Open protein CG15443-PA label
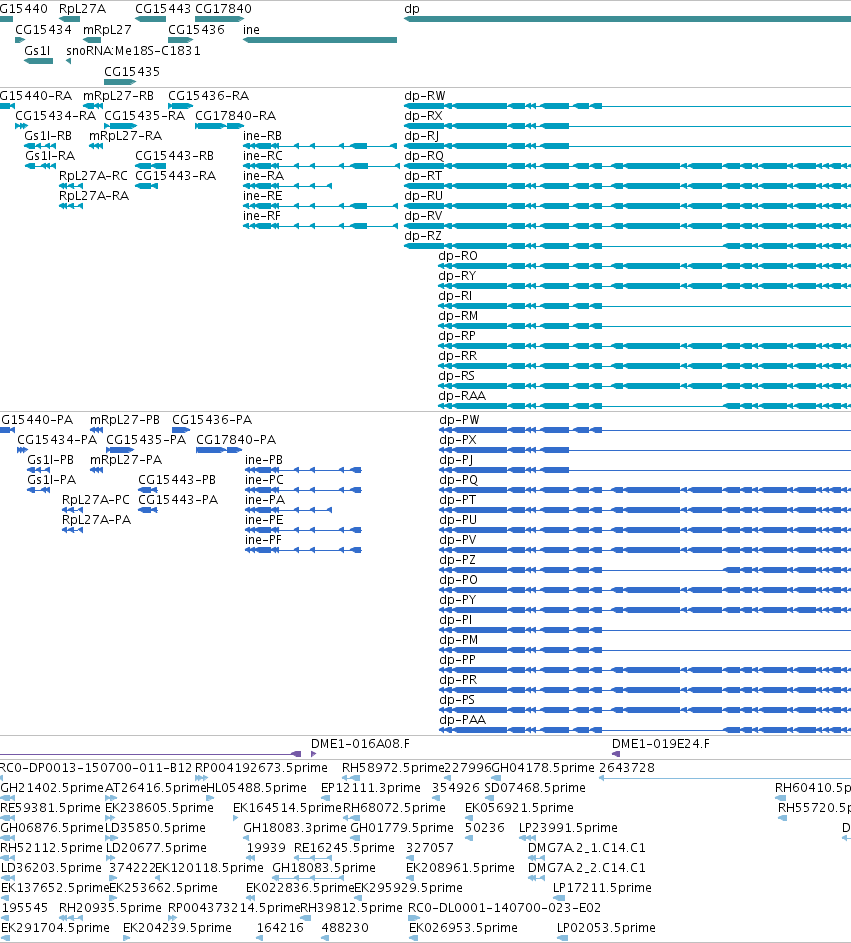Image resolution: width=851 pixels, height=943 pixels. [x=178, y=500]
